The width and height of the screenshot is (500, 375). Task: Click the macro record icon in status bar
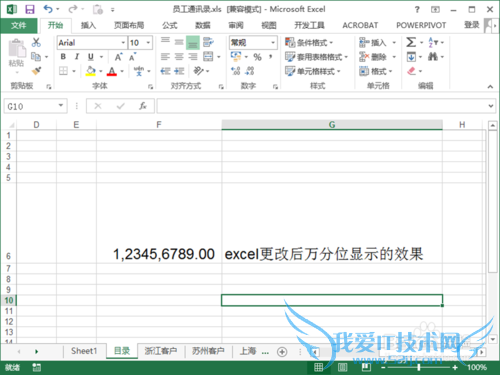(x=36, y=367)
